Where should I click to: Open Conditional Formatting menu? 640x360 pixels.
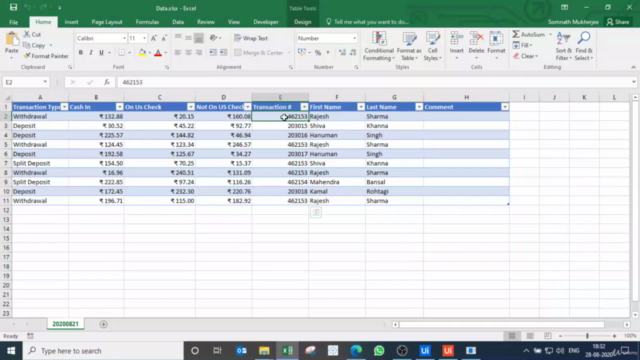(x=379, y=46)
